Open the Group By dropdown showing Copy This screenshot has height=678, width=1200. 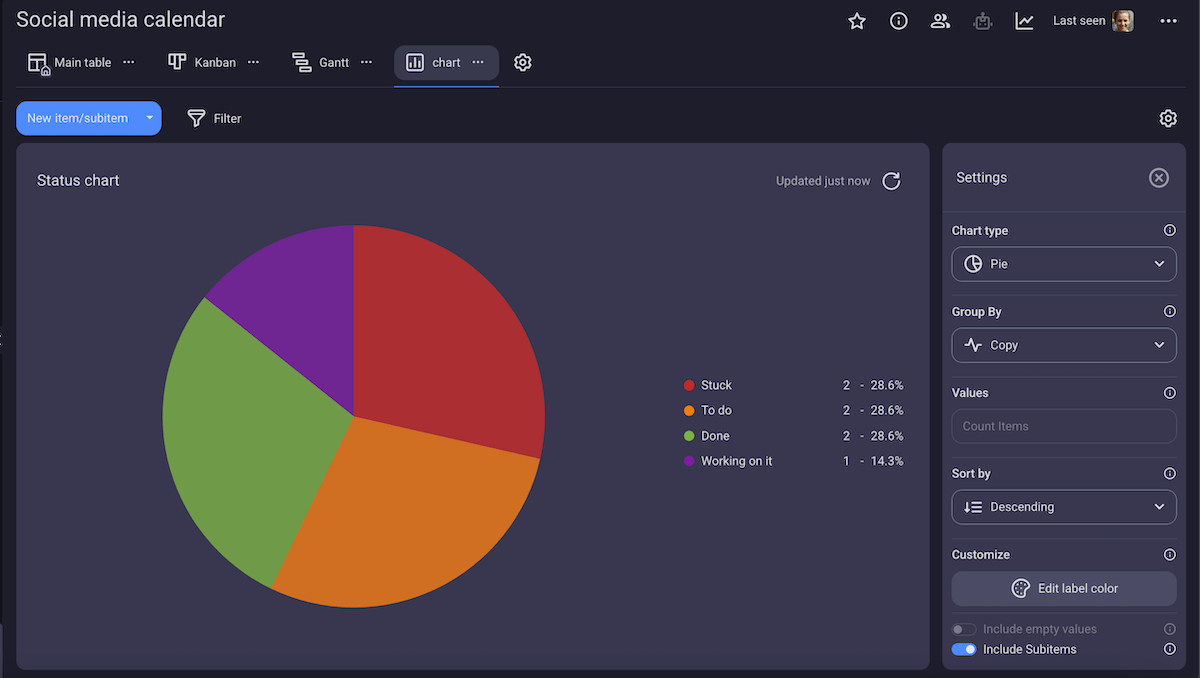1063,345
